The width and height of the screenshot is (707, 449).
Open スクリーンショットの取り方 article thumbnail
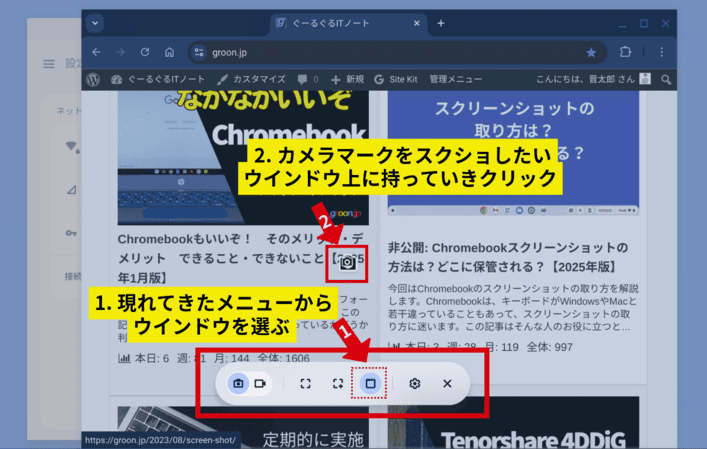click(x=513, y=153)
